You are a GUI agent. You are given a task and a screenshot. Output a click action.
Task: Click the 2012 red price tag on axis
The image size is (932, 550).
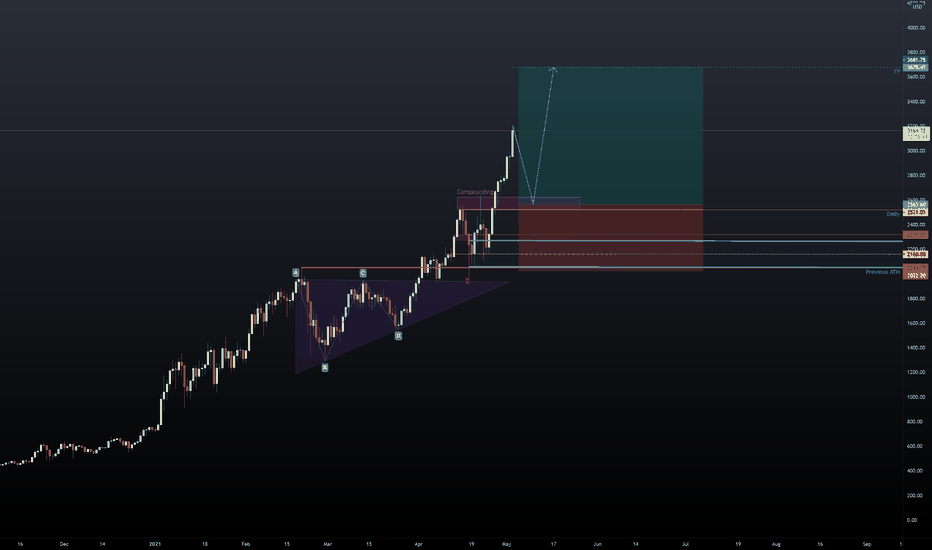coord(915,276)
